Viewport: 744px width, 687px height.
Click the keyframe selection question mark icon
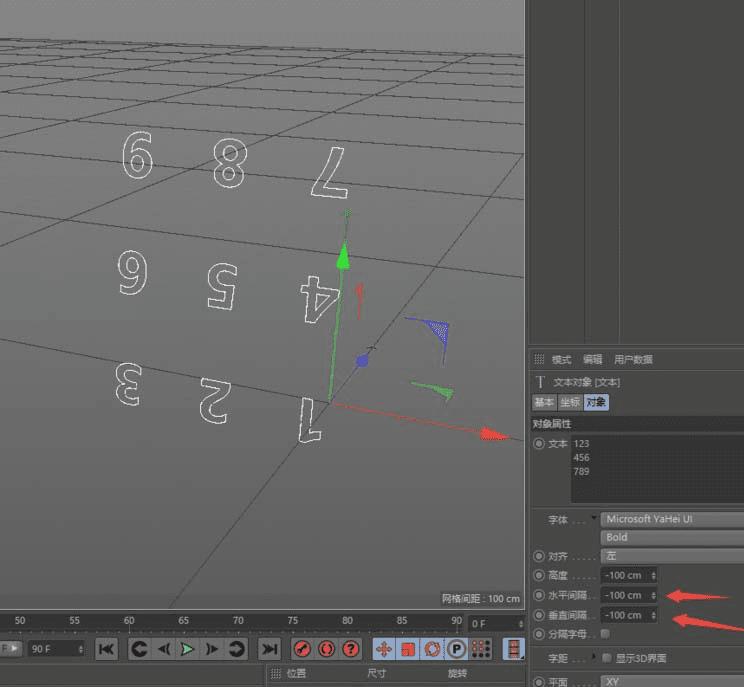point(350,649)
